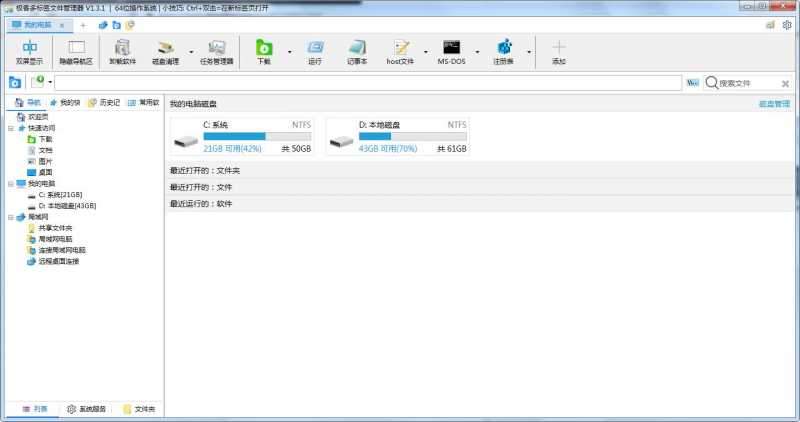This screenshot has height=422, width=800.
Task: Open the D: 本地磁盘 drive tile
Action: pos(398,136)
